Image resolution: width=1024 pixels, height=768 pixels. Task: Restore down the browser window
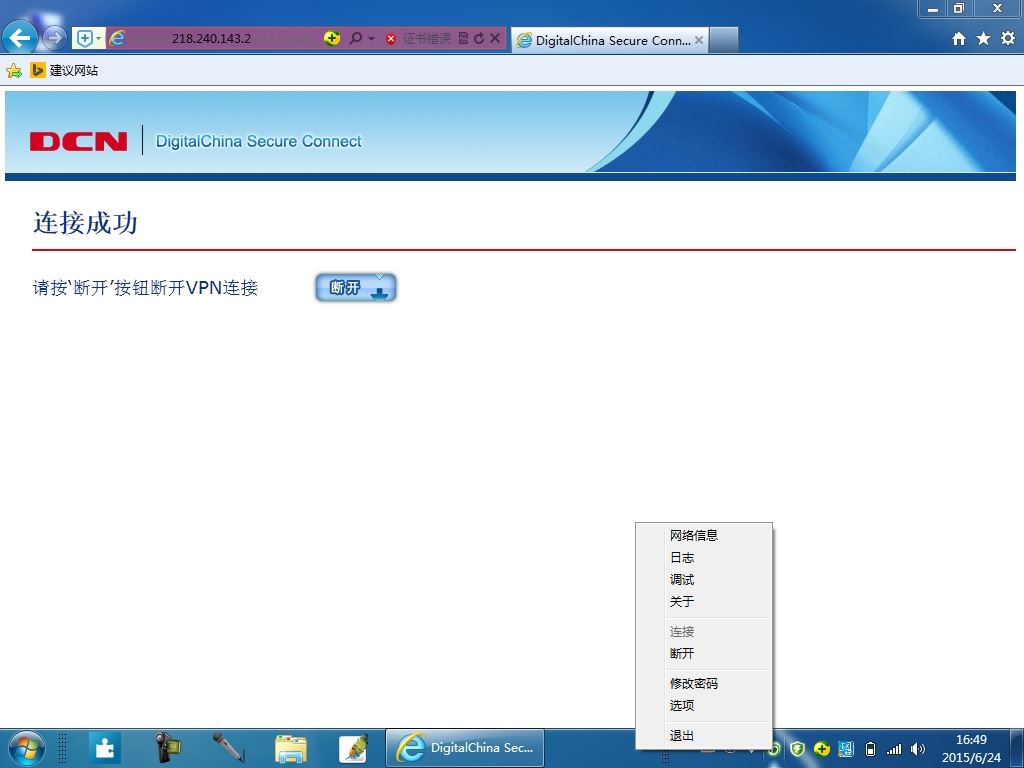[959, 8]
